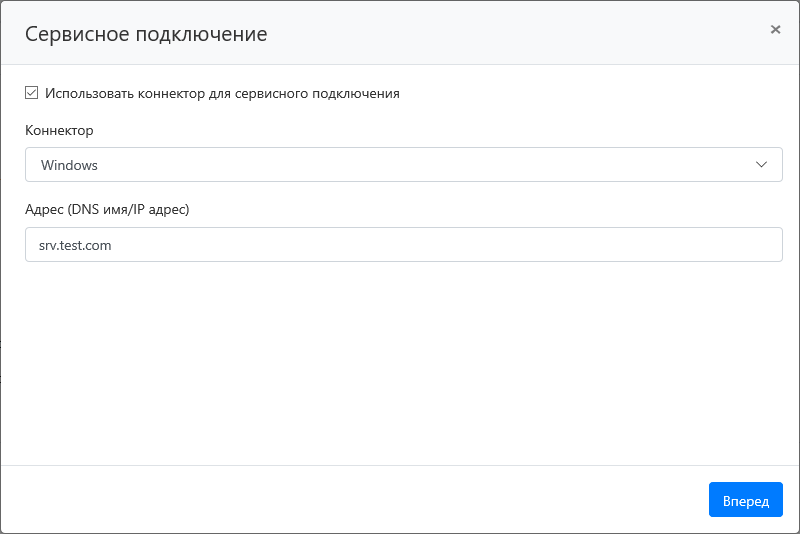Click the checkmark icon before 'Использовать коннектор'

[32, 93]
